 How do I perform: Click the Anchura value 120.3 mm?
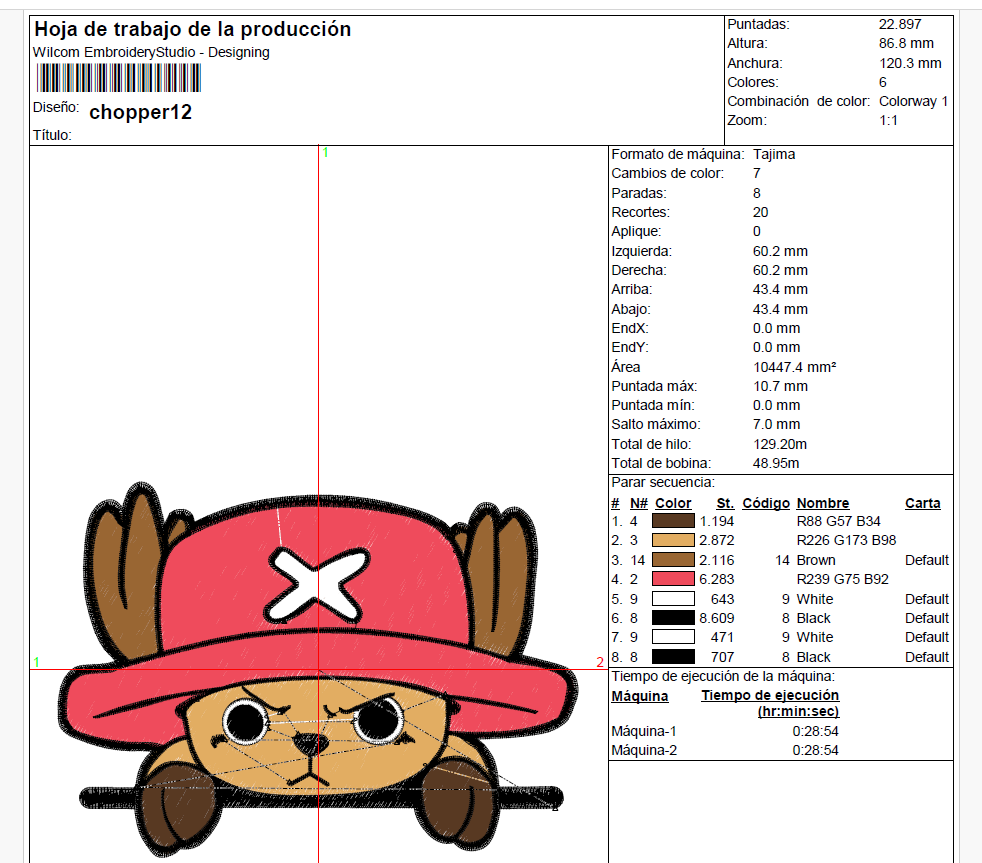(910, 63)
